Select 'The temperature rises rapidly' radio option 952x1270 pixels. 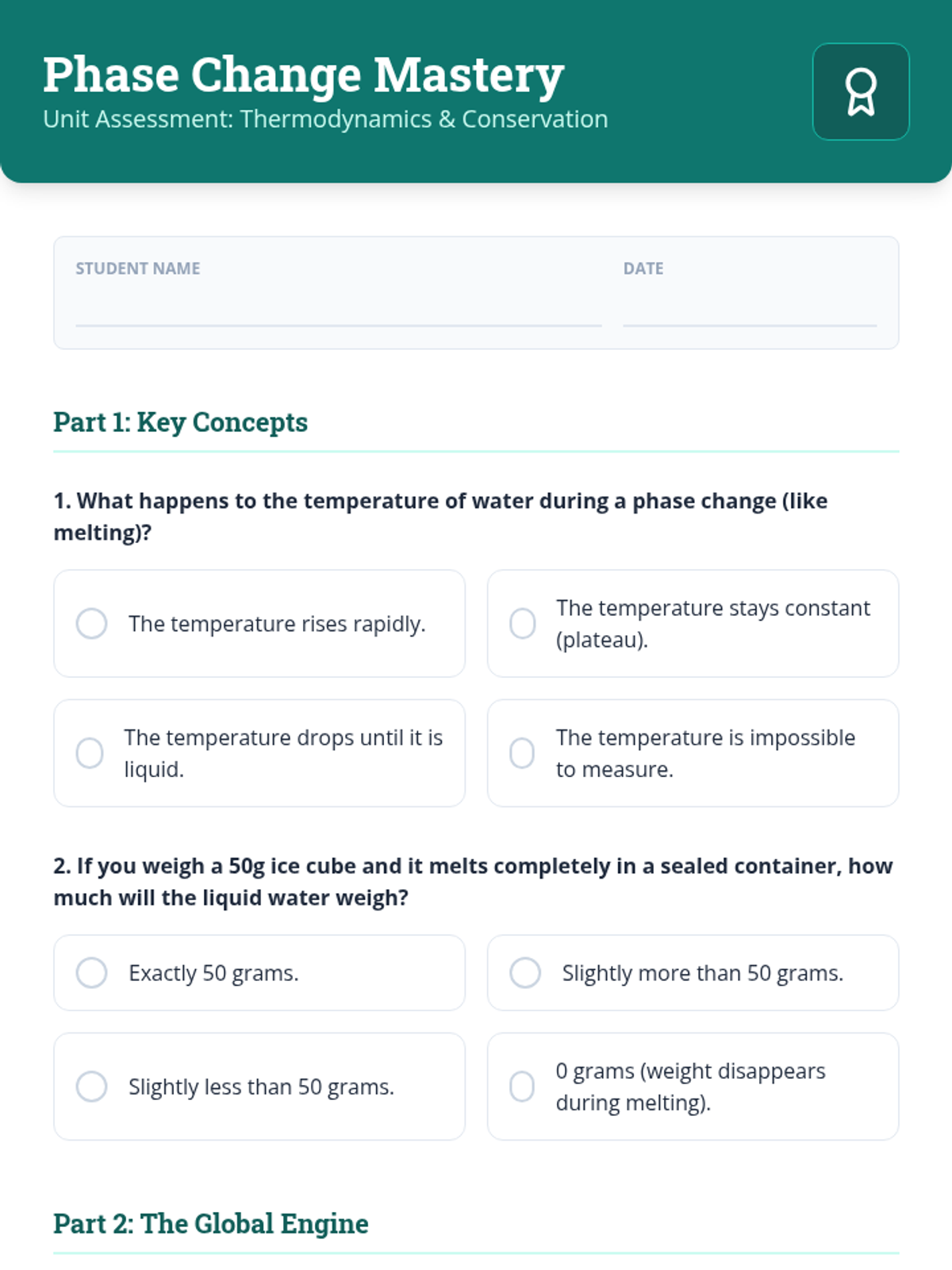pyautogui.click(x=91, y=624)
